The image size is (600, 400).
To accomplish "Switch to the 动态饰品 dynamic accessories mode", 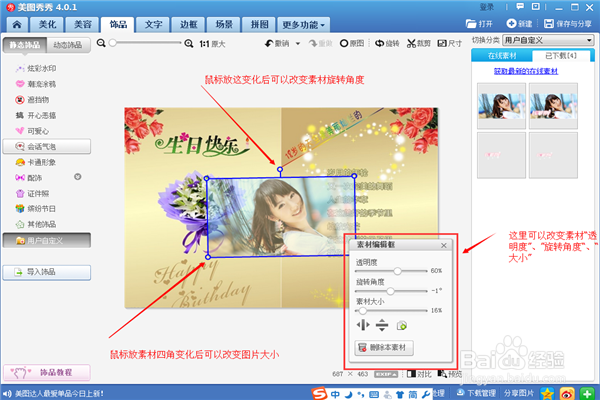I will click(x=68, y=45).
